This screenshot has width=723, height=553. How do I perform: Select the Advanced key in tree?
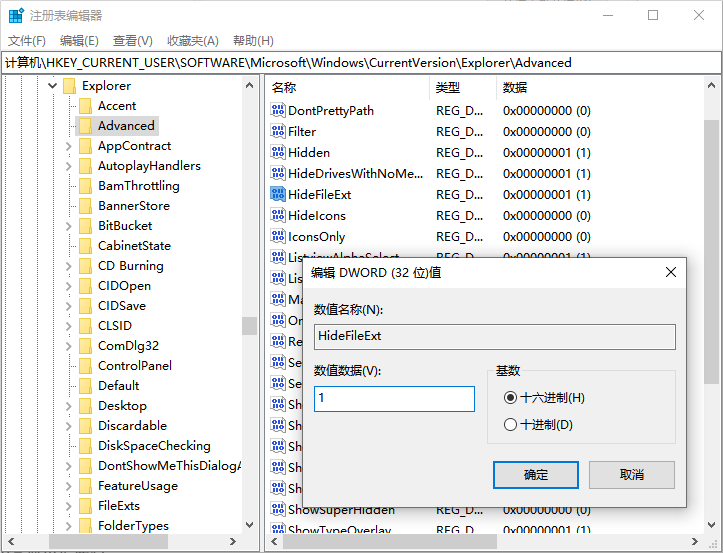[x=126, y=126]
